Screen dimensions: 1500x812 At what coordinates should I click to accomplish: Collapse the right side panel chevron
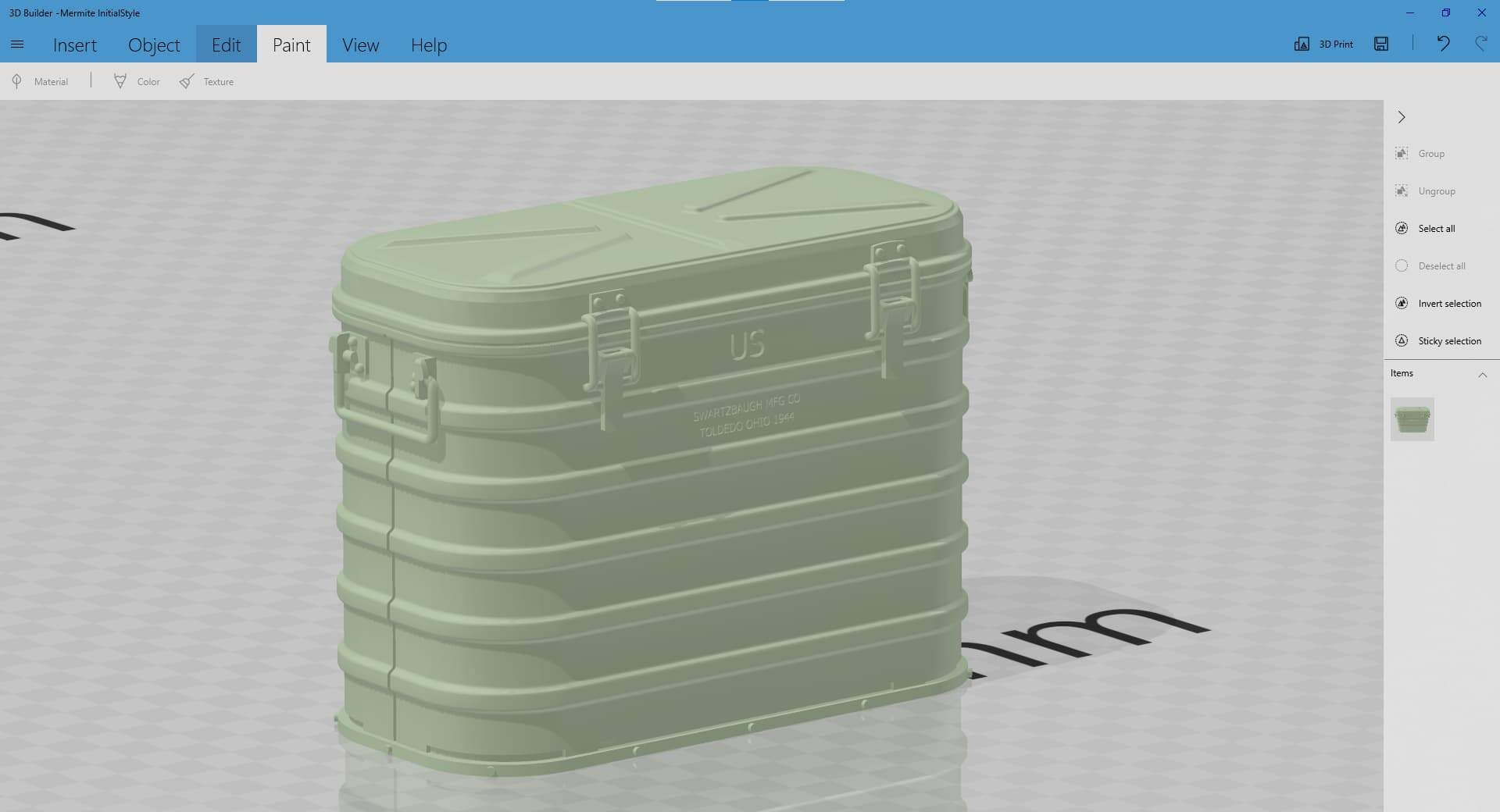click(1402, 117)
